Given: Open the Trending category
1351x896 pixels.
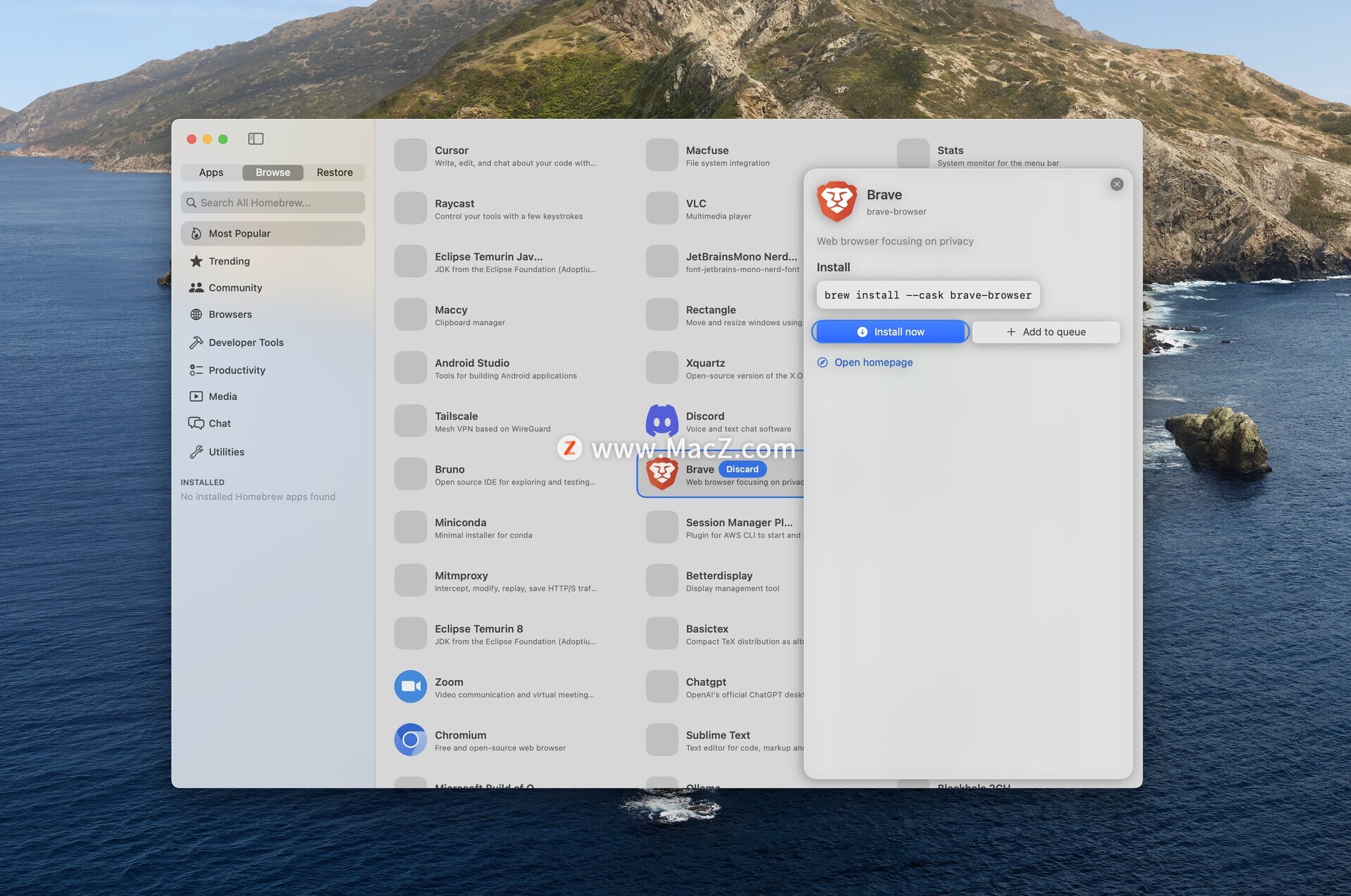Looking at the screenshot, I should point(273,261).
